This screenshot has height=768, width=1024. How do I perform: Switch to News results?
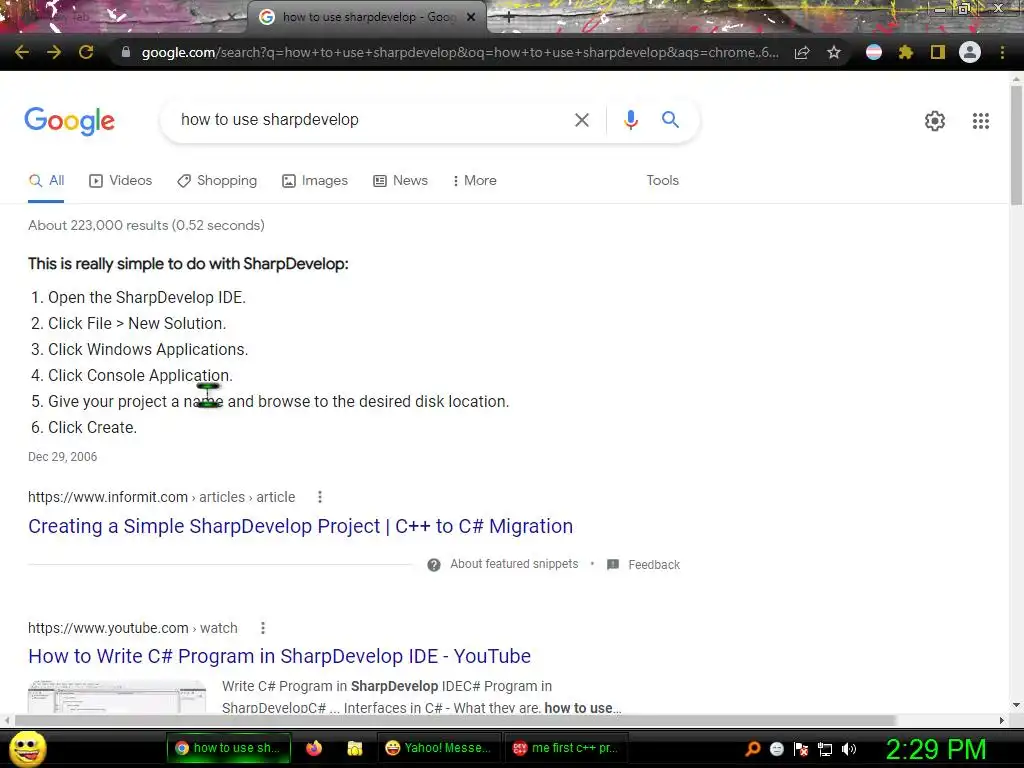pos(400,181)
